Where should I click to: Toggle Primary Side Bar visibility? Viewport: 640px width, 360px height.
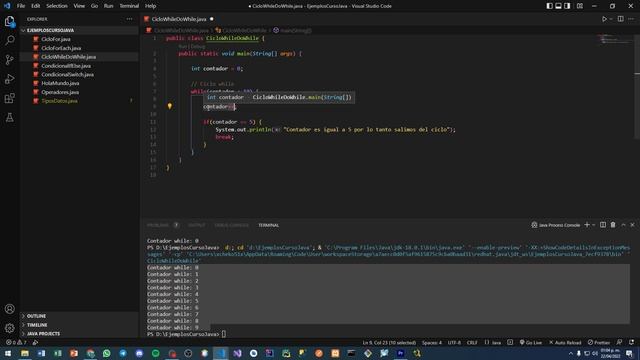coord(550,6)
